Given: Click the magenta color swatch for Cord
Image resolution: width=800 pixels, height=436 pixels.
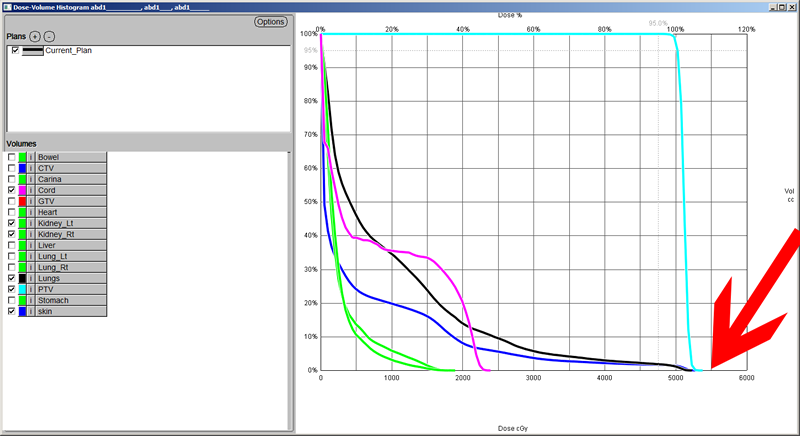Looking at the screenshot, I should pyautogui.click(x=22, y=190).
